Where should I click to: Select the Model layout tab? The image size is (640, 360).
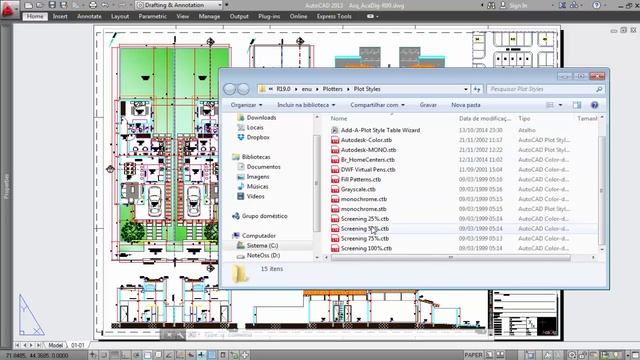pos(56,345)
